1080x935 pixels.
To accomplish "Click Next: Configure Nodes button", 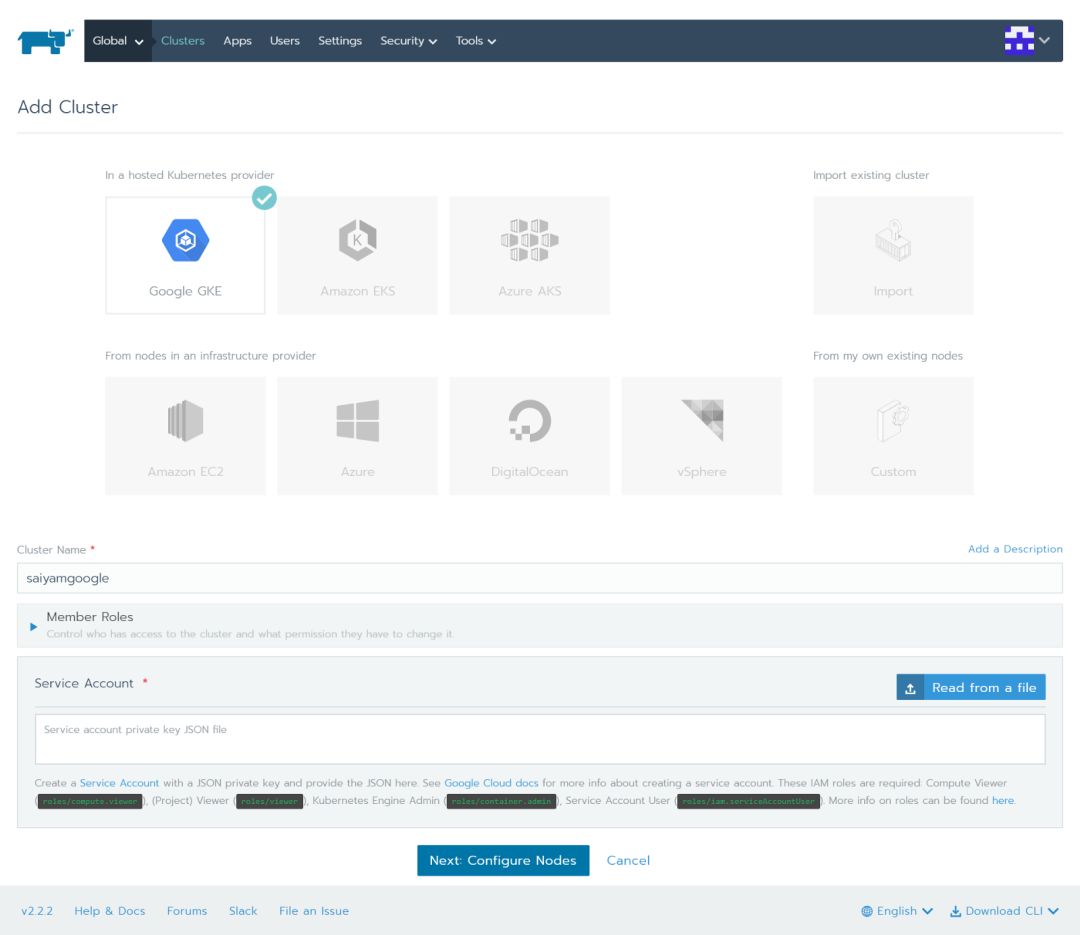I will coord(503,860).
